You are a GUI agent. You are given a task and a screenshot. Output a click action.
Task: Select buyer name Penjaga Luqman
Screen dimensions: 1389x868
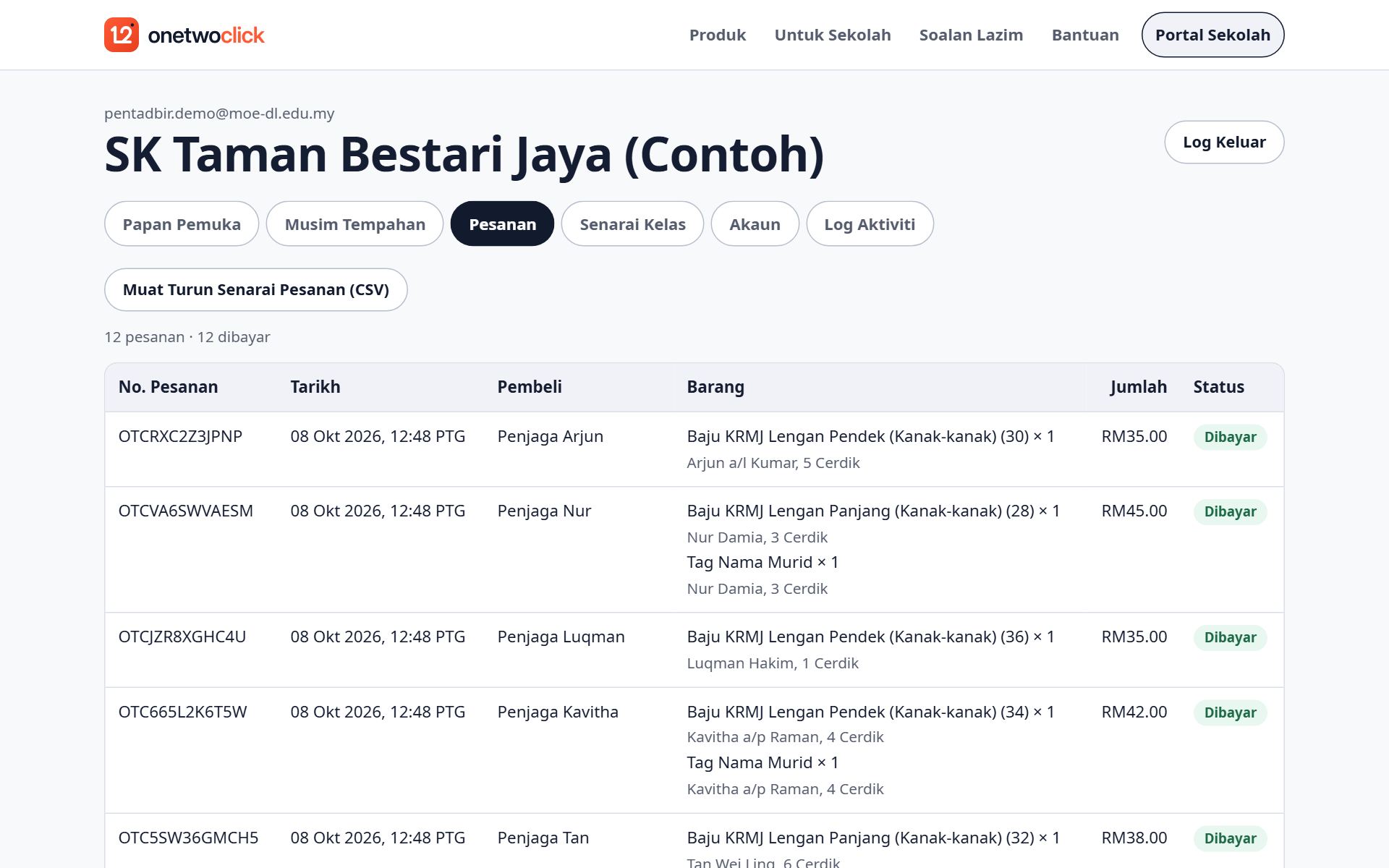(x=561, y=637)
